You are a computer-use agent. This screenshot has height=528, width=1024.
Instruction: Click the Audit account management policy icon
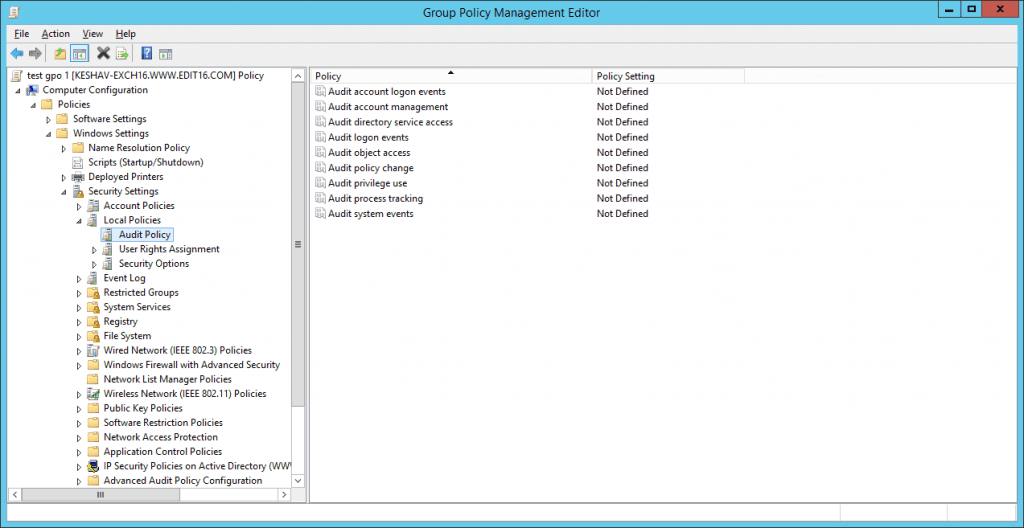(x=320, y=107)
